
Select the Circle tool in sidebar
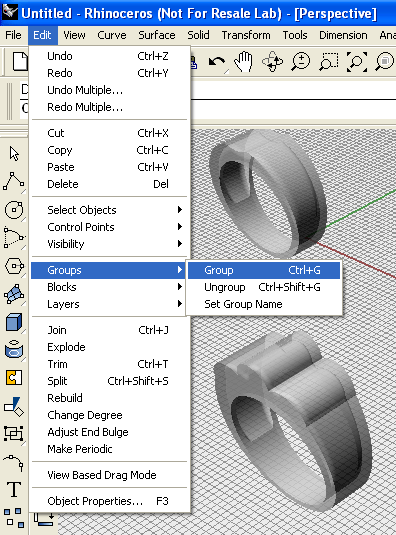(x=14, y=209)
